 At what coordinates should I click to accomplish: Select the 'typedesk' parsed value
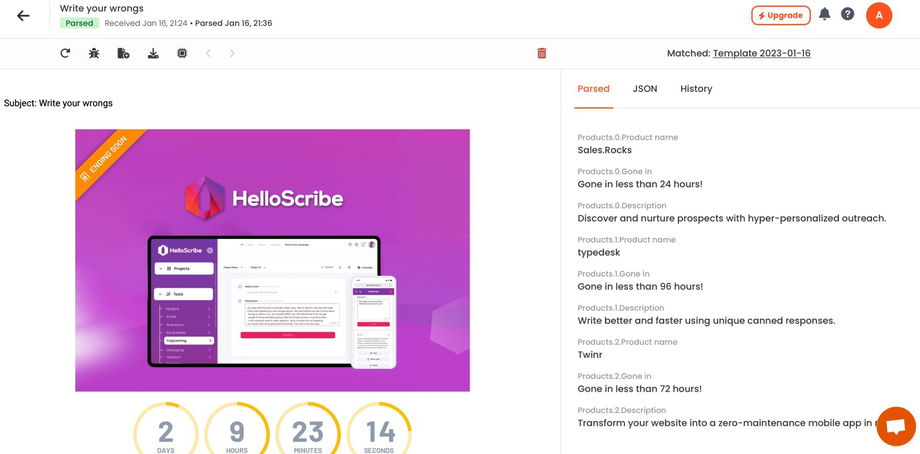point(598,253)
